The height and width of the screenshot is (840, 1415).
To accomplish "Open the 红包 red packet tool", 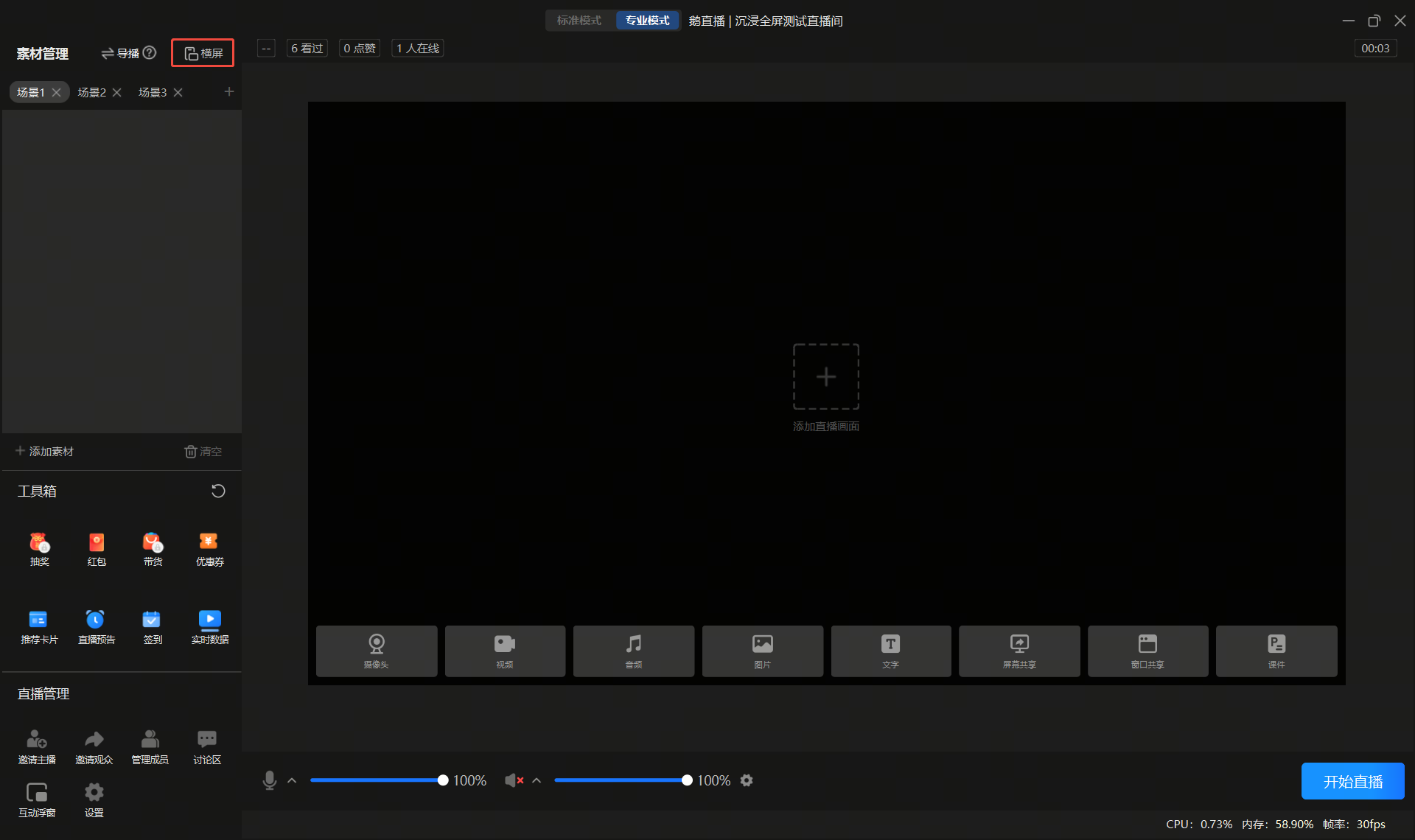I will 97,550.
